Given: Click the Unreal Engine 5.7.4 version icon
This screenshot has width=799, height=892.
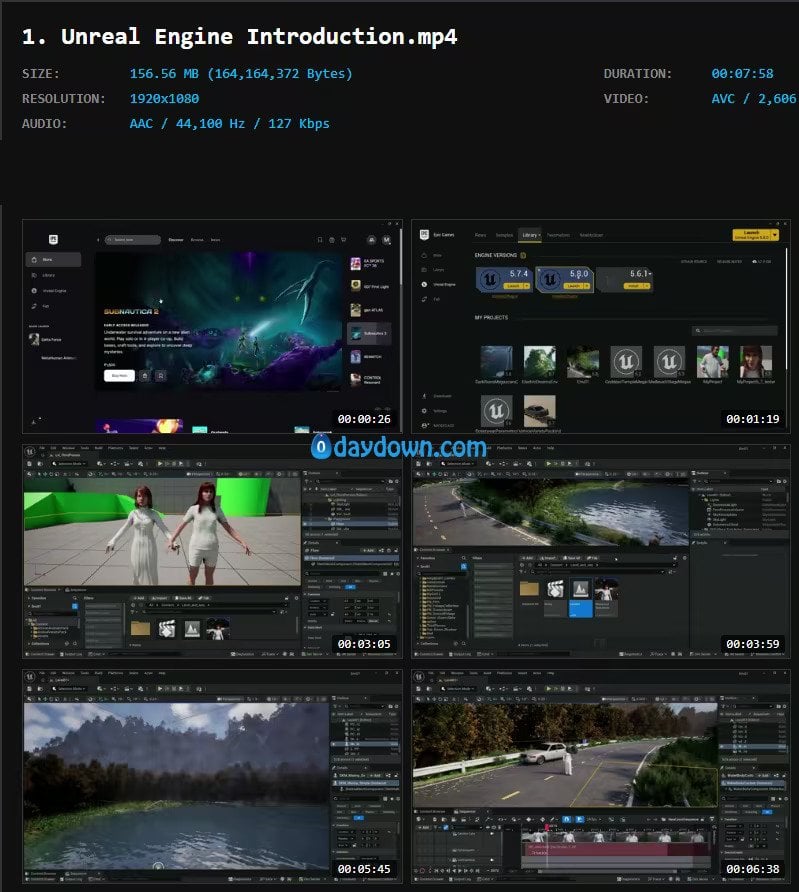Looking at the screenshot, I should pyautogui.click(x=490, y=279).
